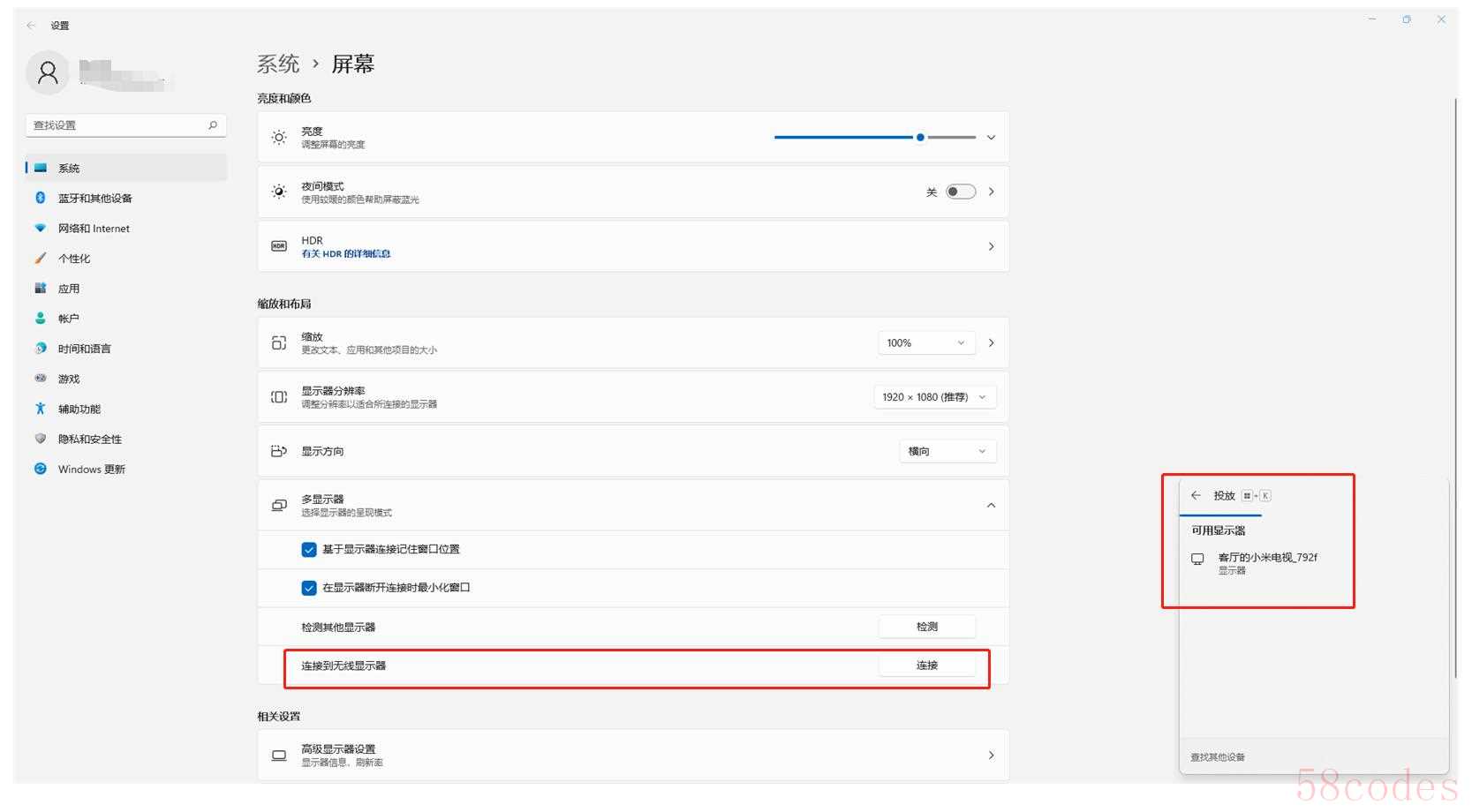
Task: Open the 横向 orientation dropdown
Action: pyautogui.click(x=947, y=451)
